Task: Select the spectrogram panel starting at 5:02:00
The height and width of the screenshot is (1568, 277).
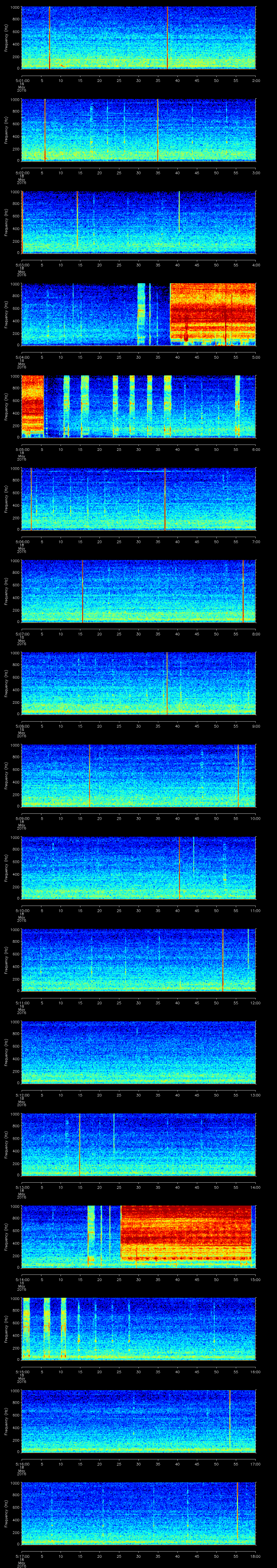Action: [138, 130]
